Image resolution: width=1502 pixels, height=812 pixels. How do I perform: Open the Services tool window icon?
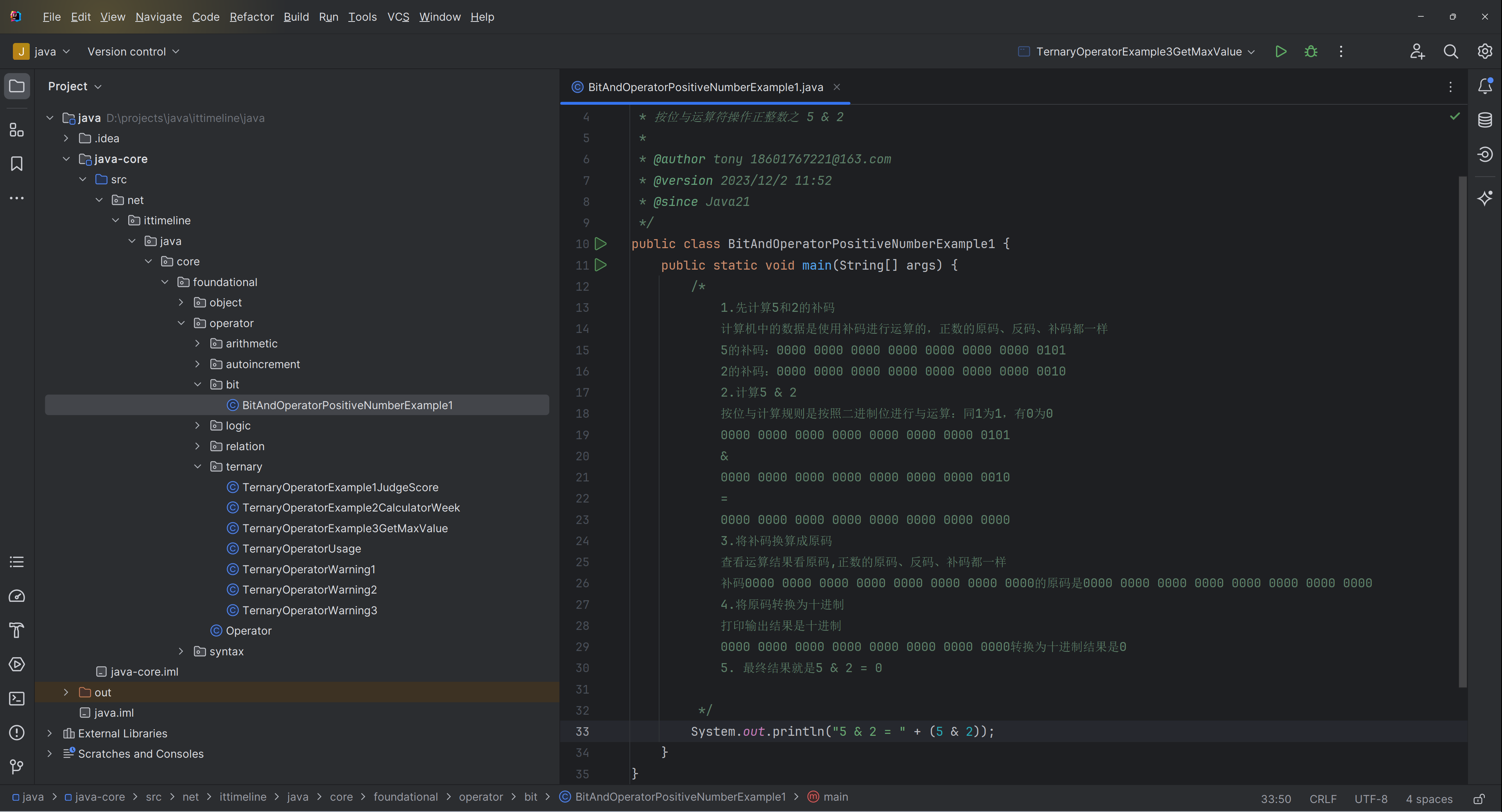pyautogui.click(x=17, y=664)
